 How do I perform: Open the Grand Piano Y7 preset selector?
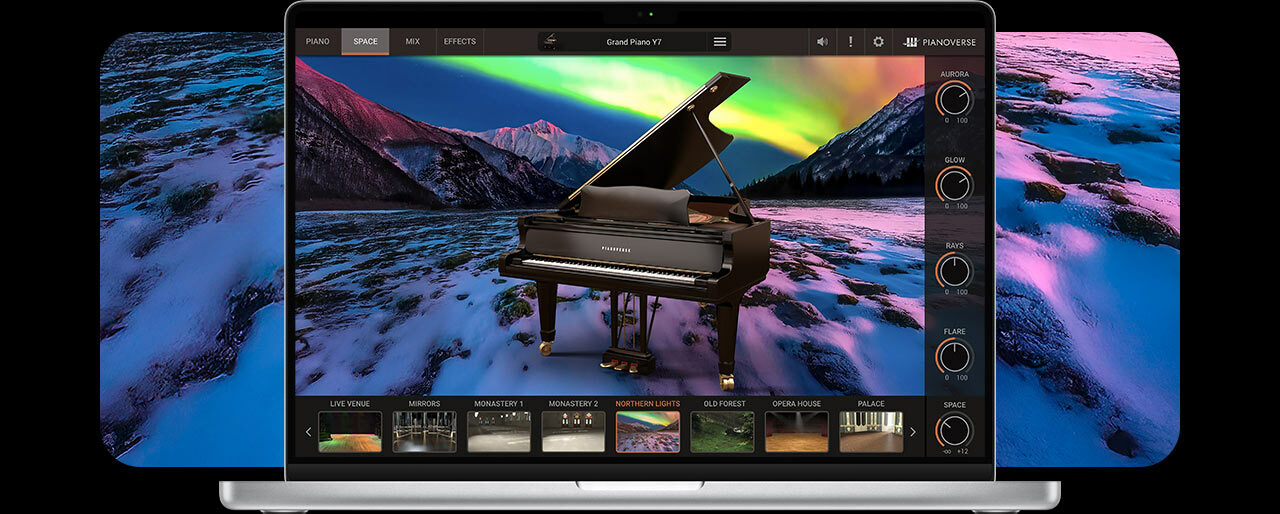[634, 42]
